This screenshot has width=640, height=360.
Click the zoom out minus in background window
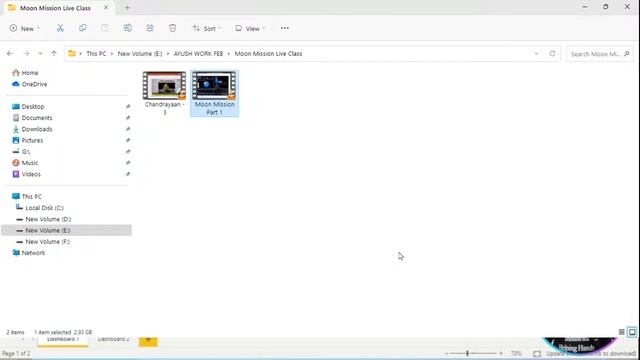coord(447,353)
